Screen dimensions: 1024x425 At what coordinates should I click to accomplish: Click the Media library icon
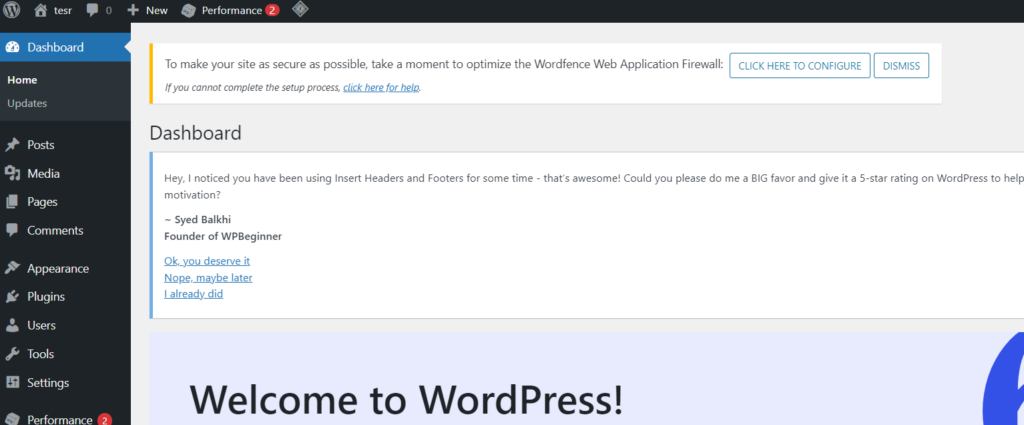pos(12,174)
